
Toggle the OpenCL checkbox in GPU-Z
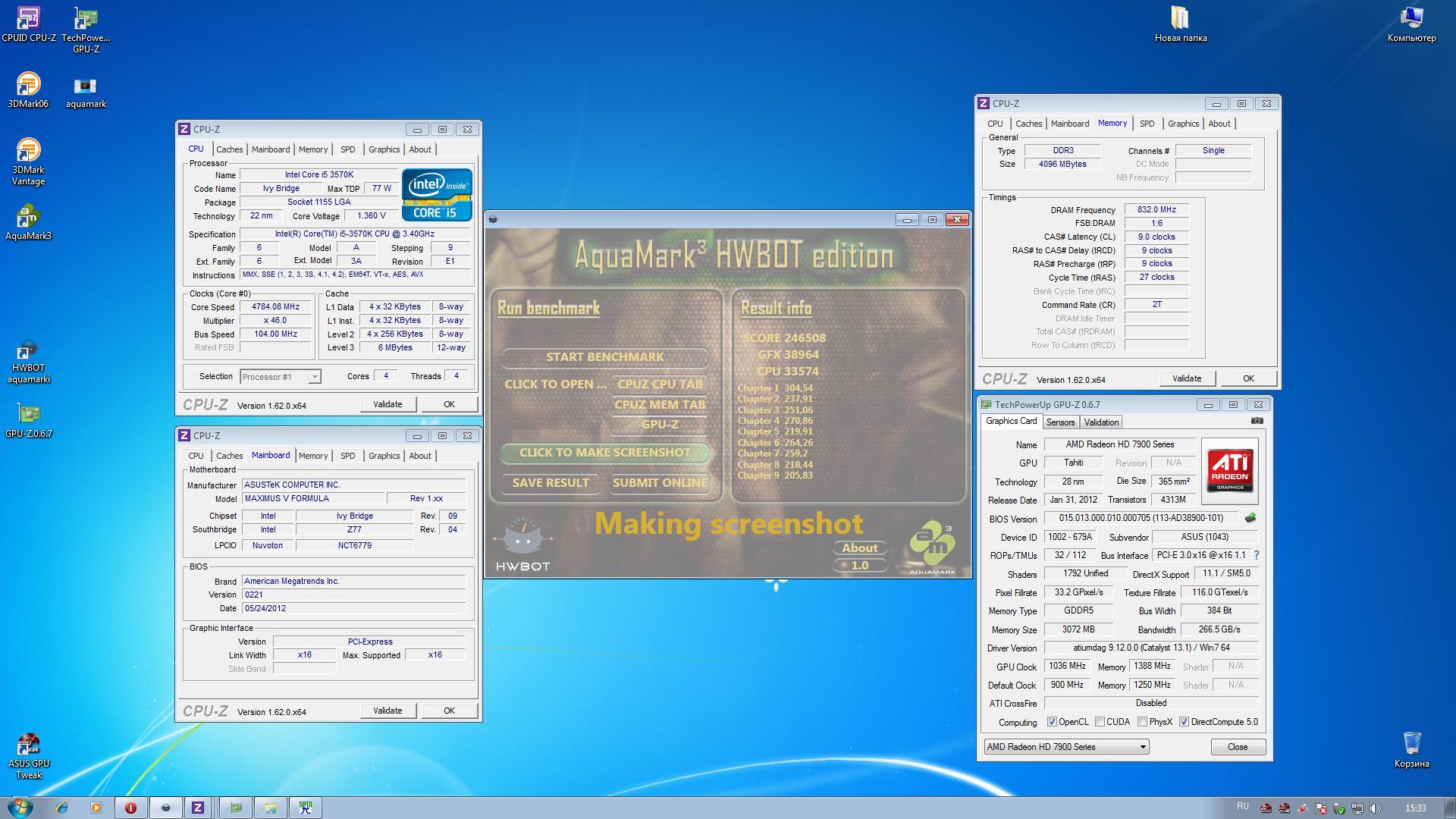point(1052,722)
